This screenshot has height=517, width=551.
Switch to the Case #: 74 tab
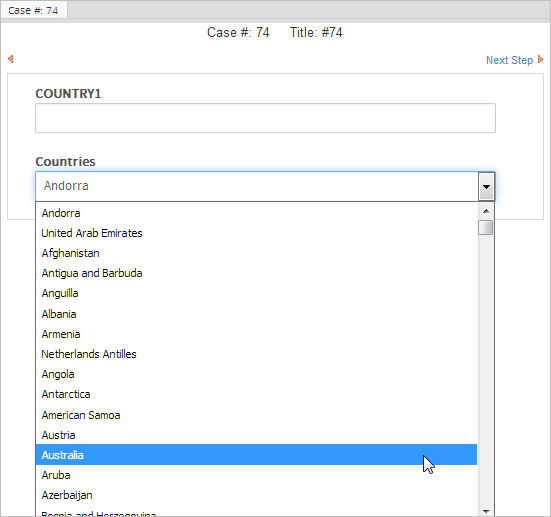point(33,10)
